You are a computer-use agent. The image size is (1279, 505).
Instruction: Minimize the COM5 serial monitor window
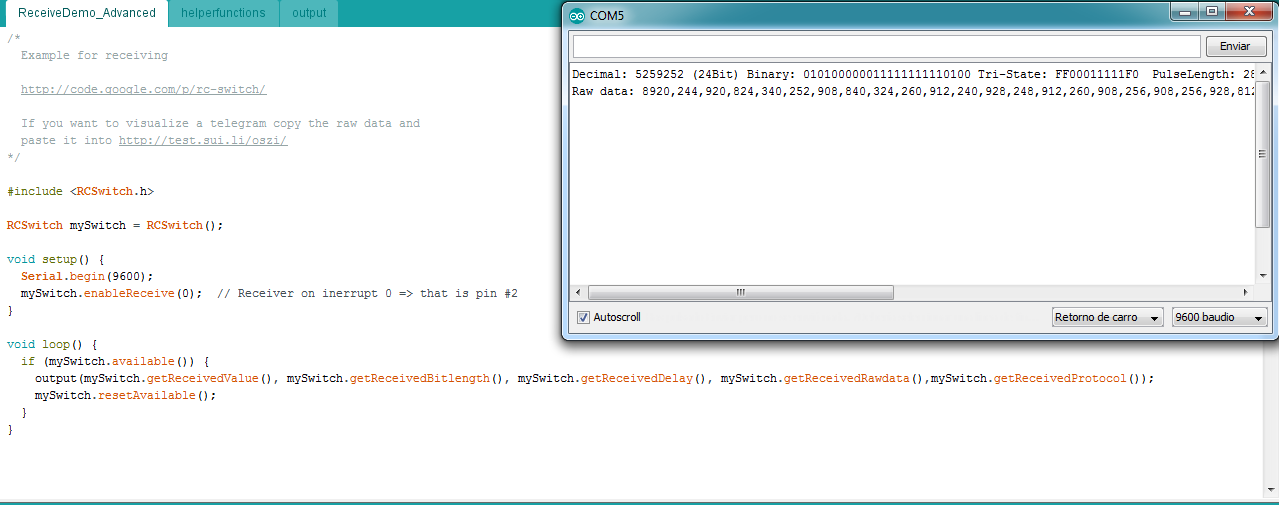pos(1186,12)
